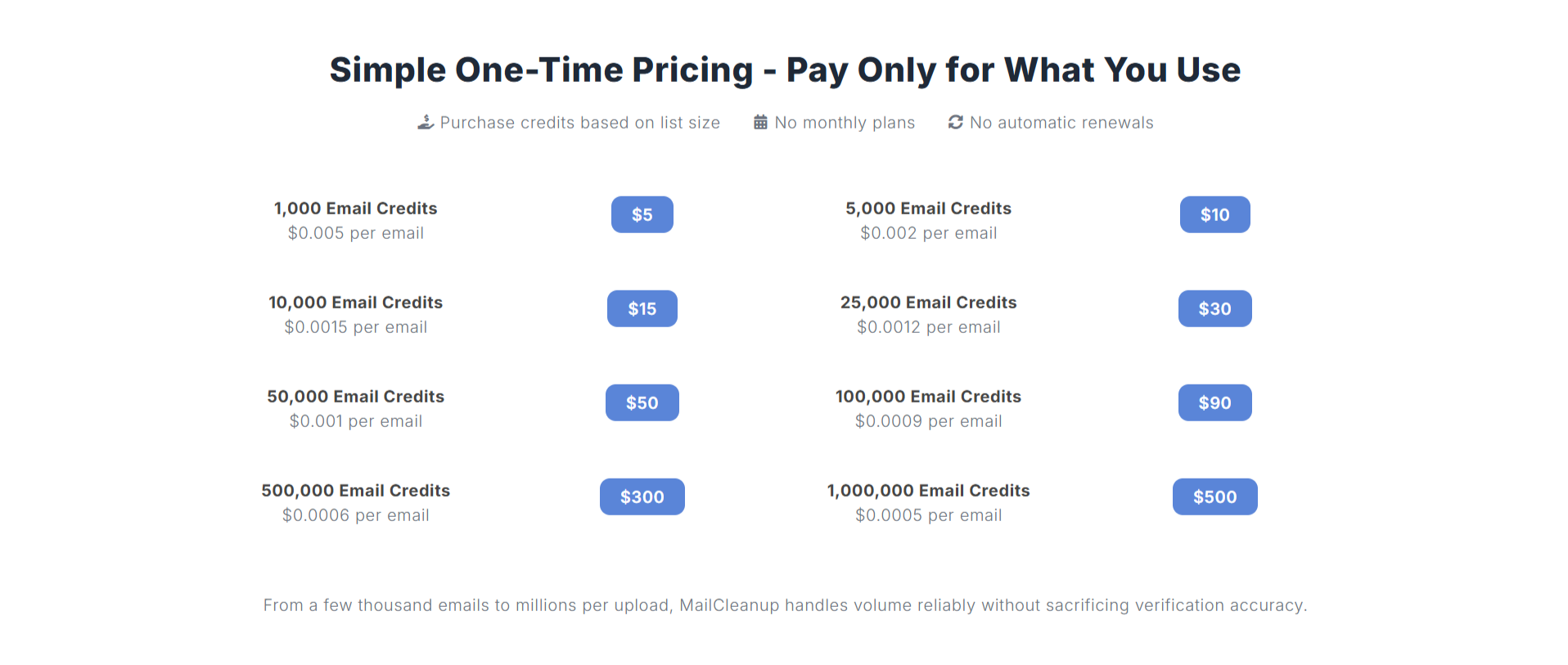Click the 1,000 Email Credits title

(x=355, y=209)
